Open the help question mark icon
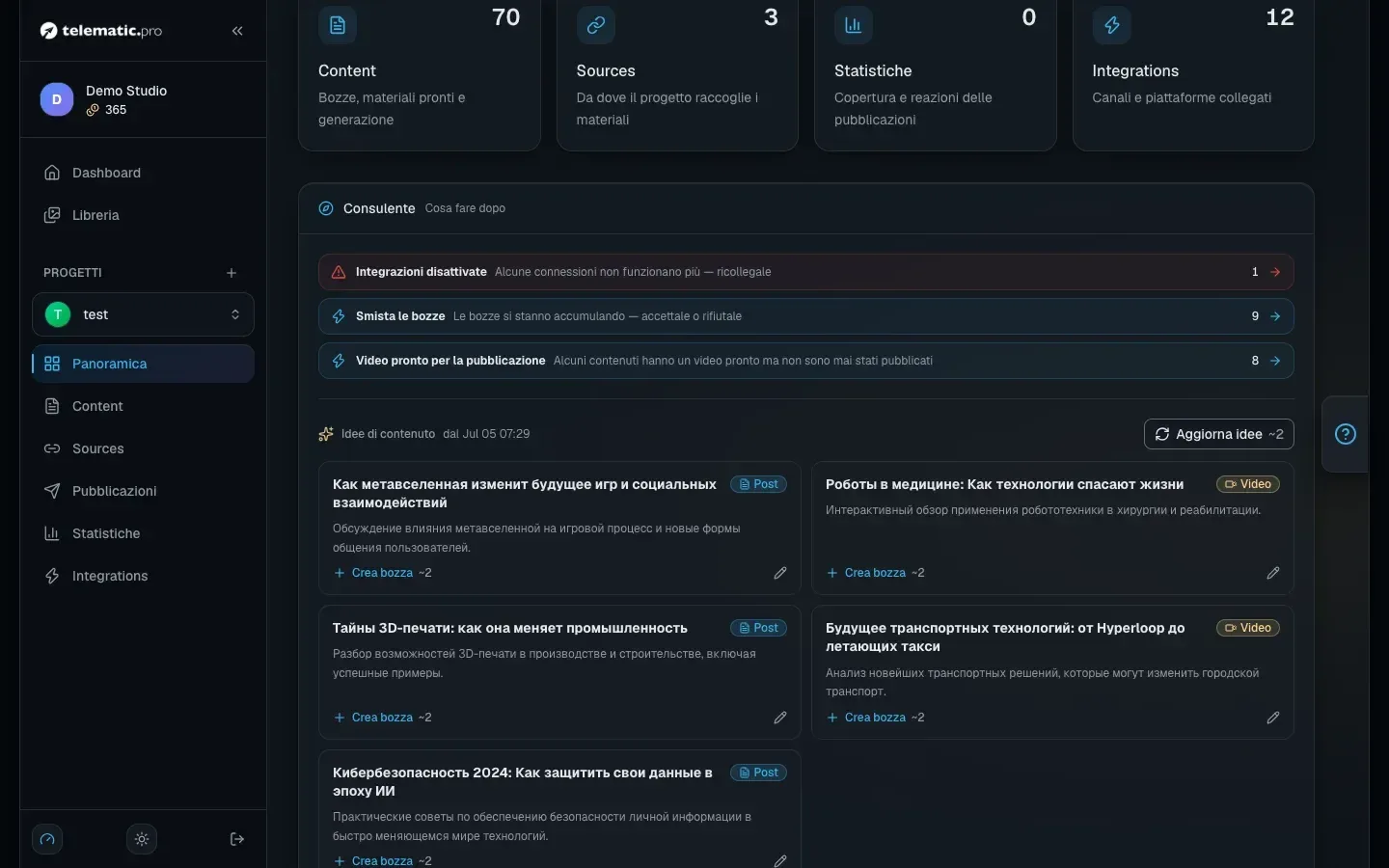This screenshot has width=1389, height=868. point(1346,434)
